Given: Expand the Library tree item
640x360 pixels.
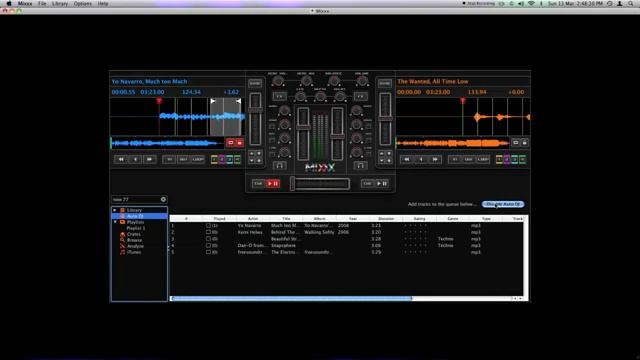Looking at the screenshot, I should 115,210.
